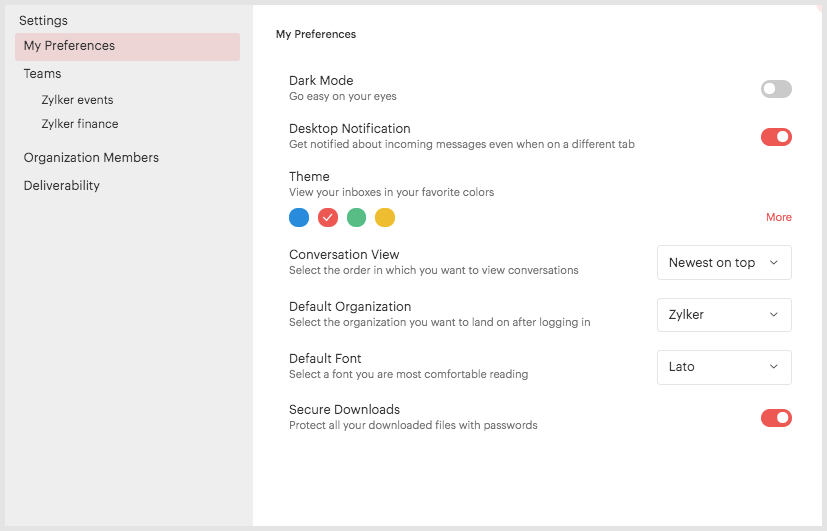Open Organization Members settings
Image resolution: width=827 pixels, height=531 pixels.
[91, 158]
